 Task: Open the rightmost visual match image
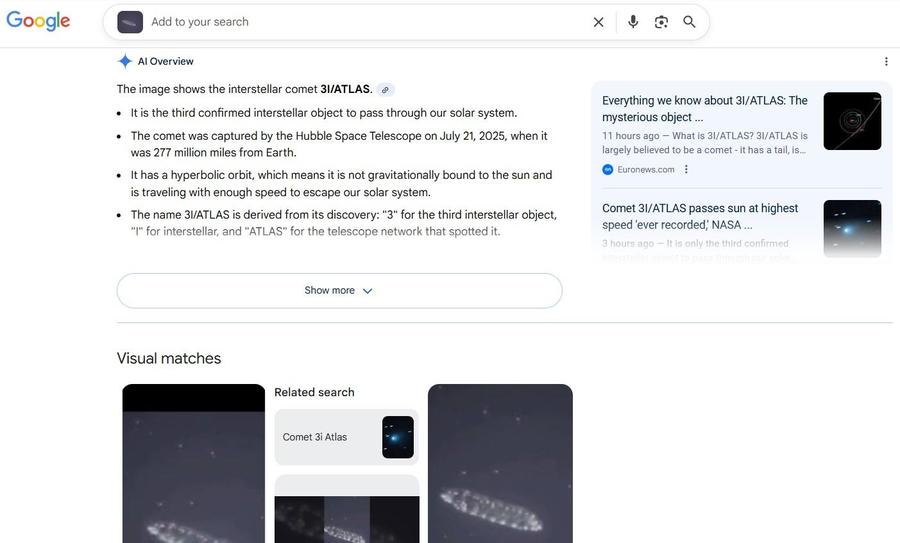coord(500,464)
